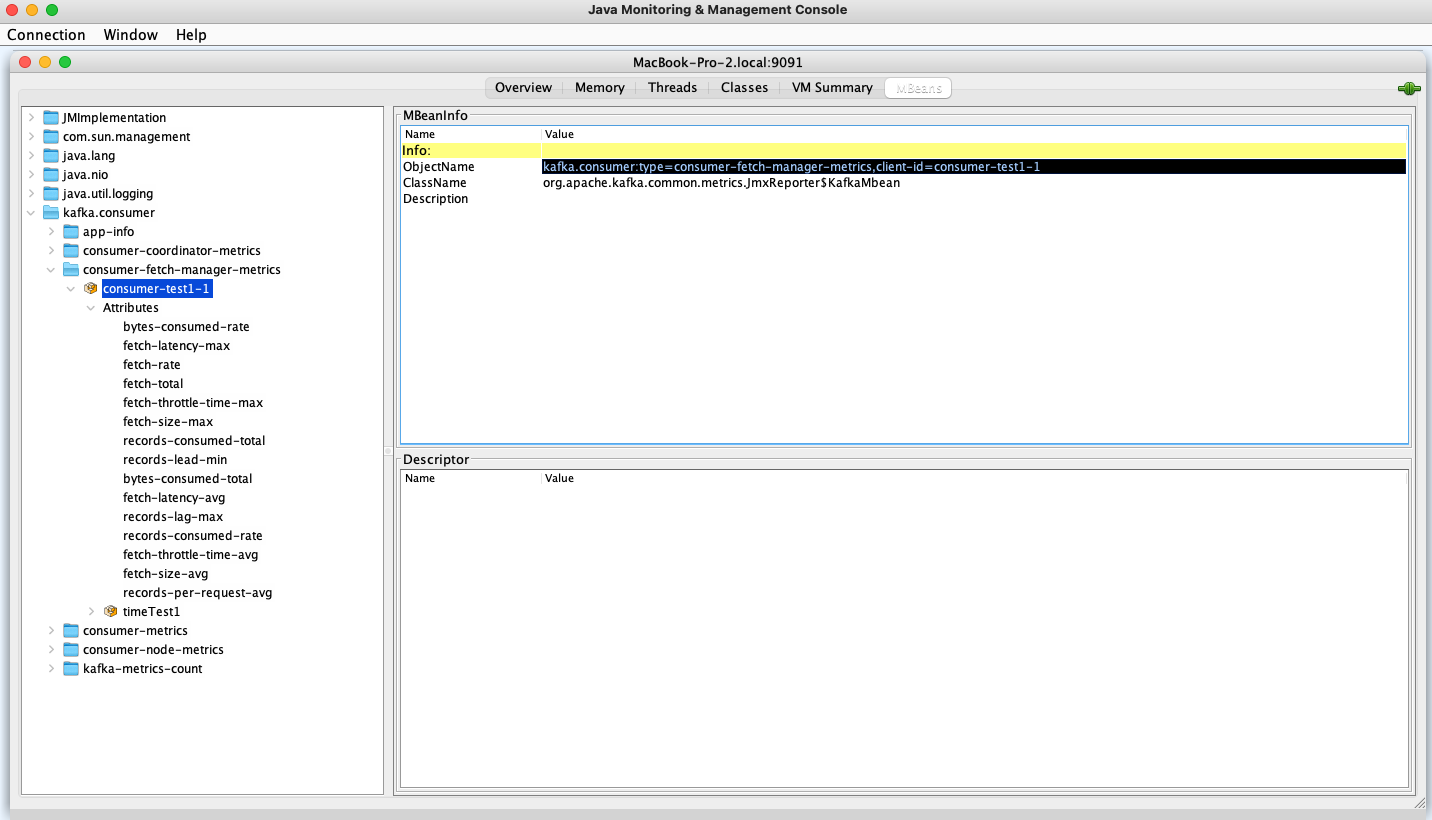Screen dimensions: 1432x820
Task: Click the consumer-node-metrics folder icon
Action: (x=70, y=649)
